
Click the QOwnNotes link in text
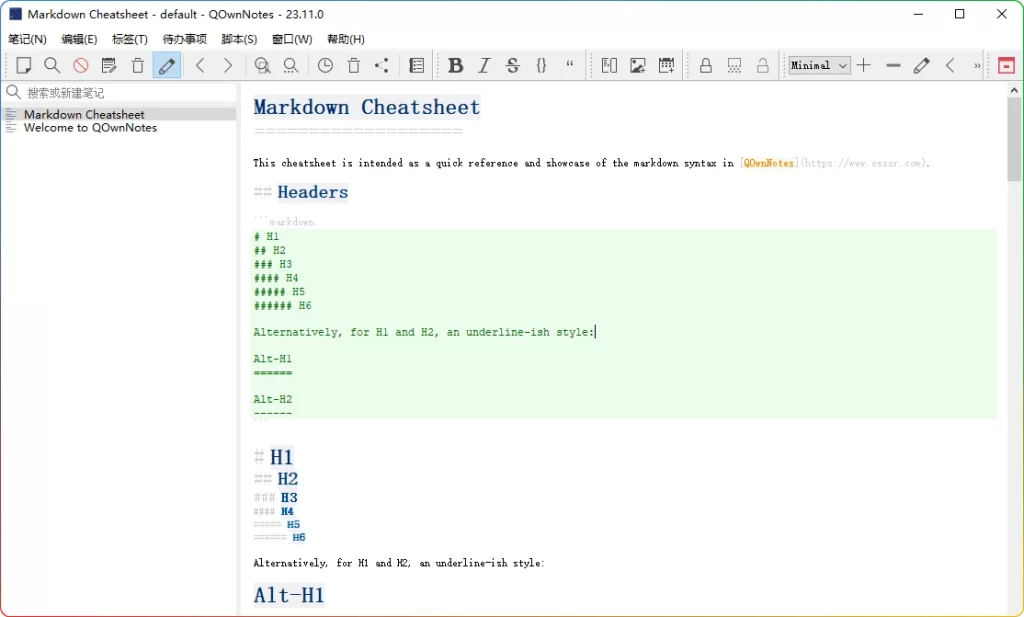[x=768, y=163]
